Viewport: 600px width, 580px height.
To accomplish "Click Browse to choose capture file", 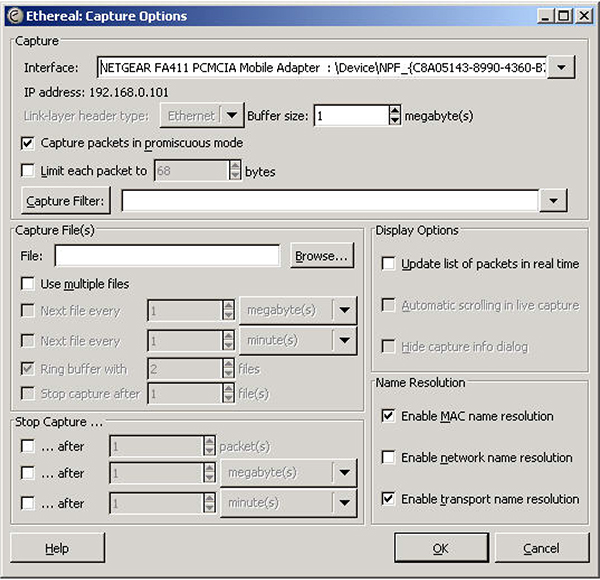I will click(321, 256).
